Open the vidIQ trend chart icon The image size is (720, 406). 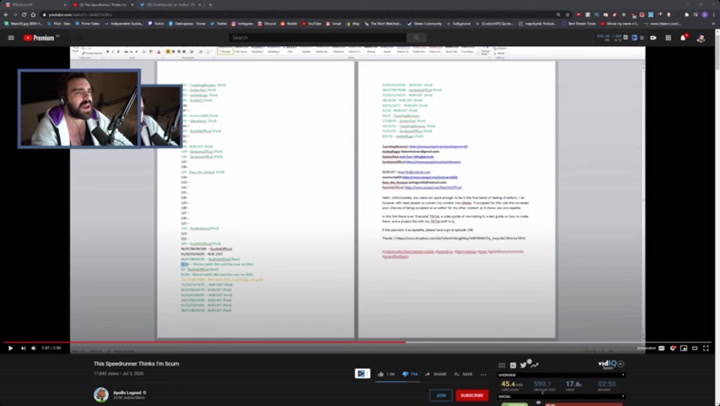[534, 365]
